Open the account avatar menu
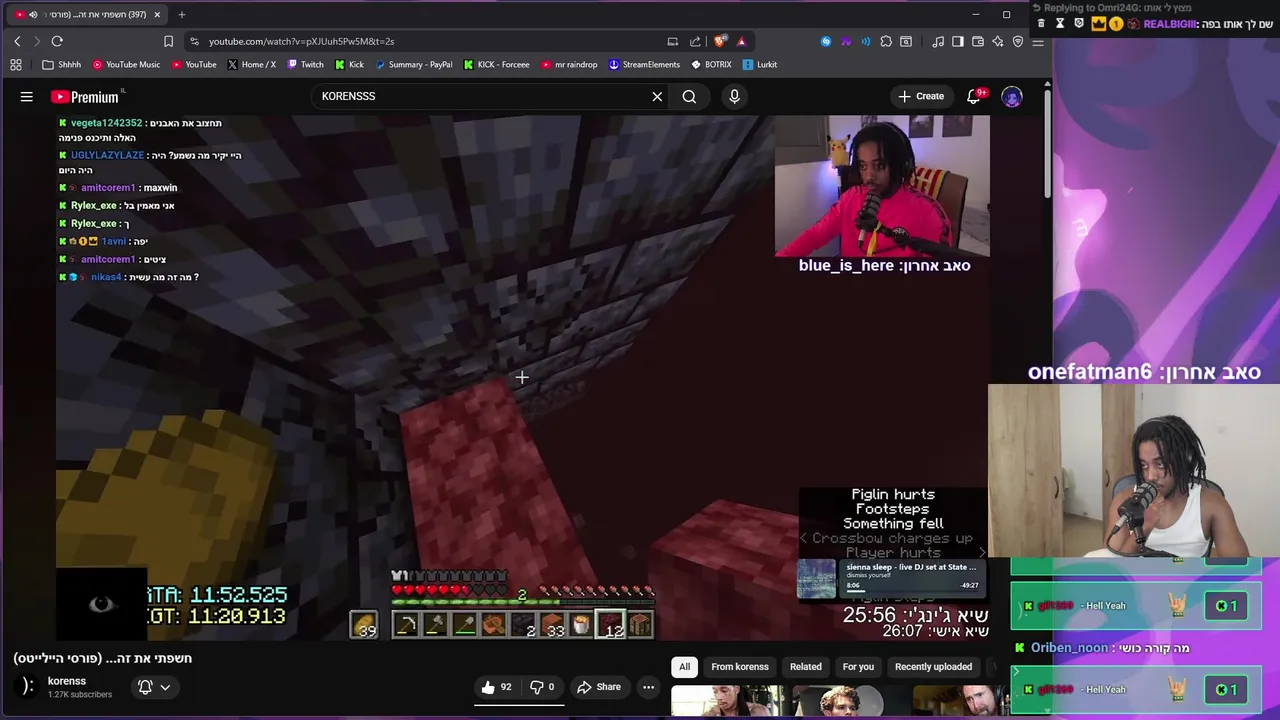Image resolution: width=1280 pixels, height=720 pixels. (x=1012, y=97)
